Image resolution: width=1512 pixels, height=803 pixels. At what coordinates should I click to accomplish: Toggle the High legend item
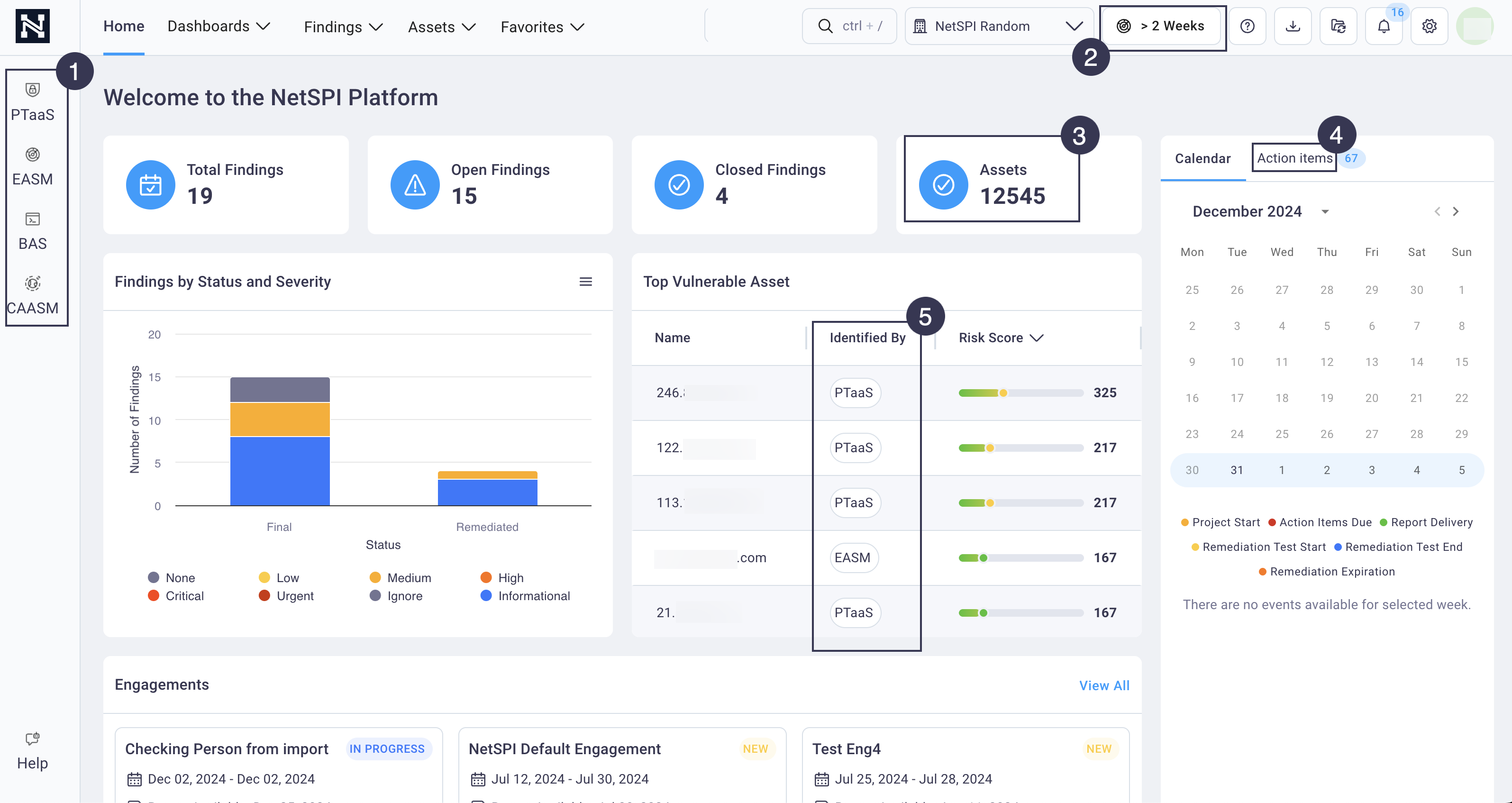coord(502,577)
